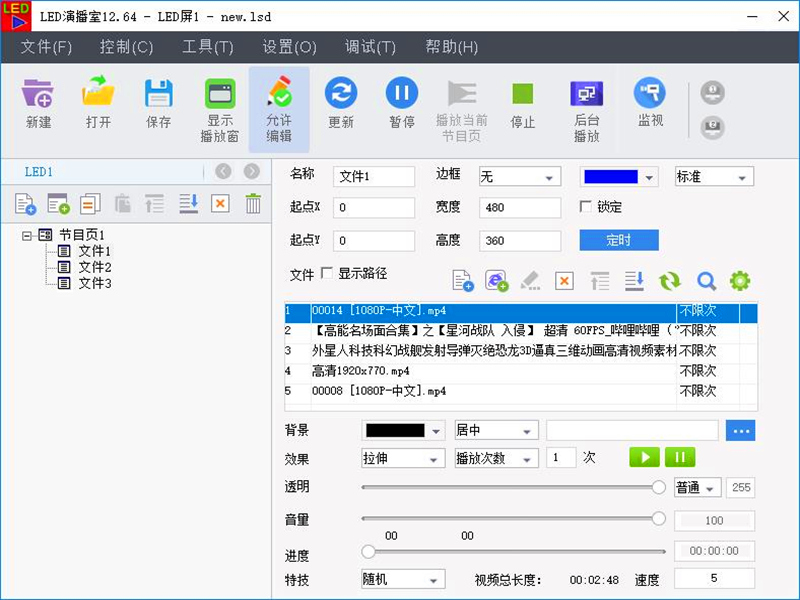This screenshot has width=800, height=600.
Task: Open the 边框 border dropdown
Action: [x=519, y=174]
